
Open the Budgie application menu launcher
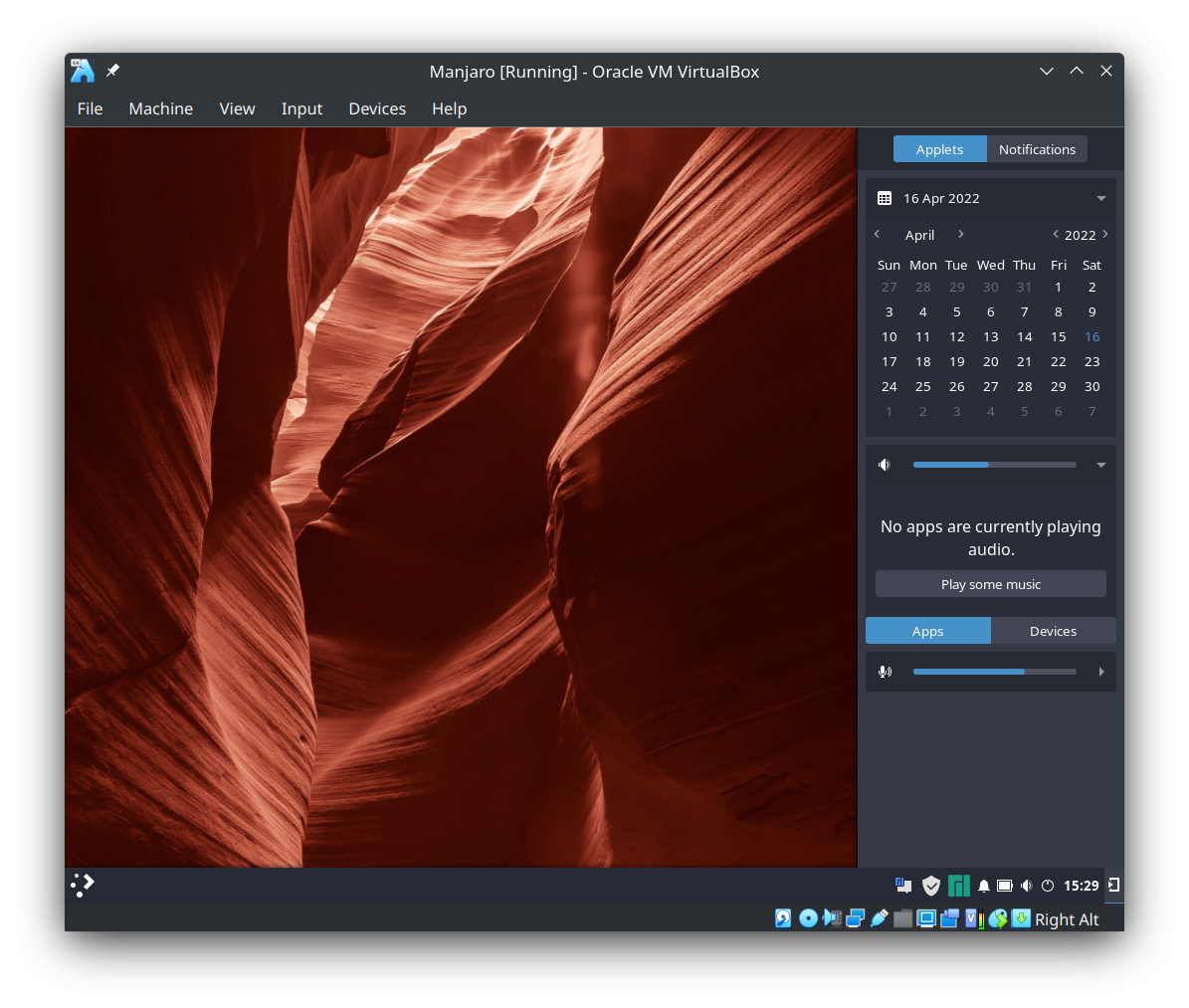83,885
